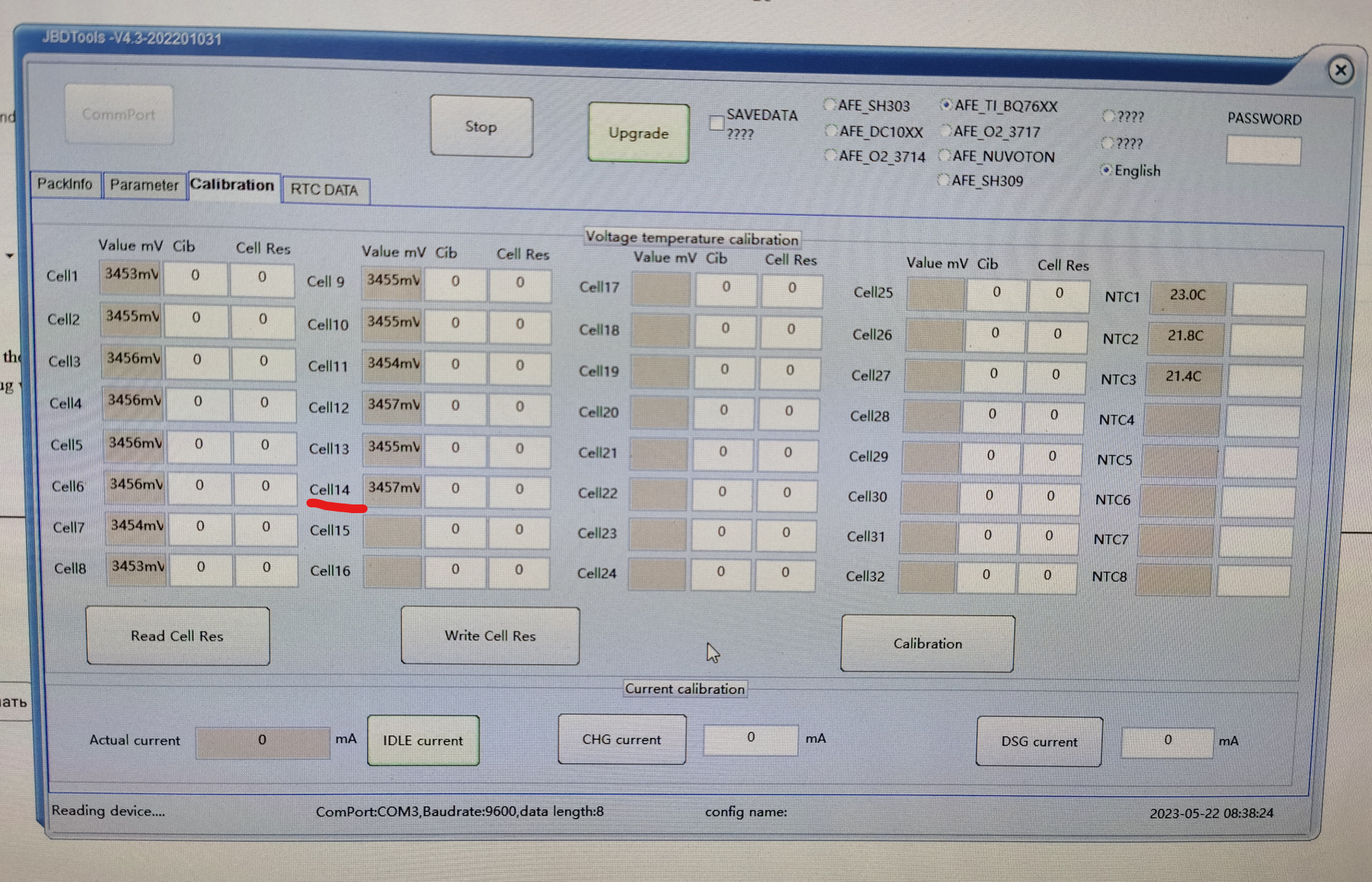Close the JBDTools window with X icon
Screen dimensions: 1372x882
[1340, 70]
